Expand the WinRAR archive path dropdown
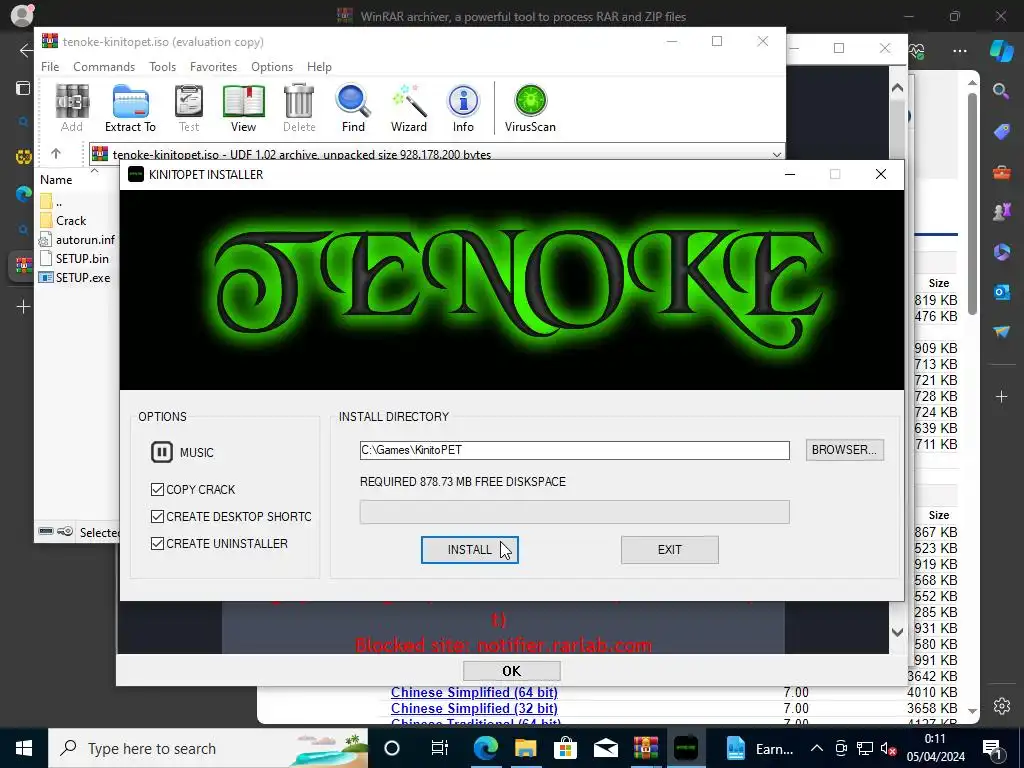This screenshot has width=1024, height=768. pyautogui.click(x=776, y=155)
